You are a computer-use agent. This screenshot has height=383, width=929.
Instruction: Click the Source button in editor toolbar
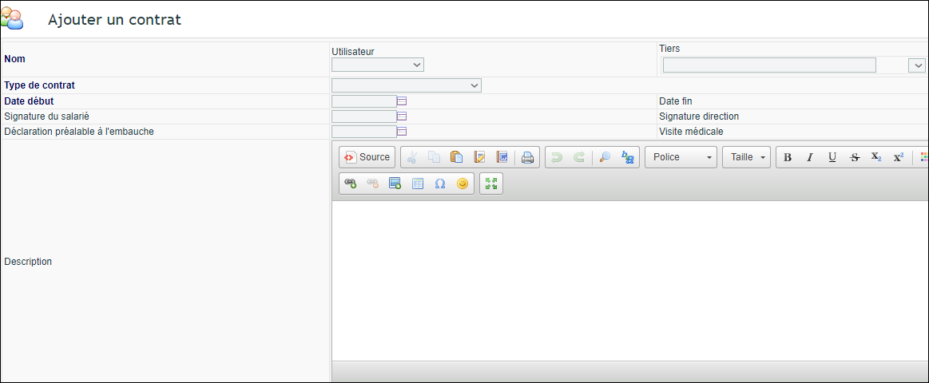[367, 157]
